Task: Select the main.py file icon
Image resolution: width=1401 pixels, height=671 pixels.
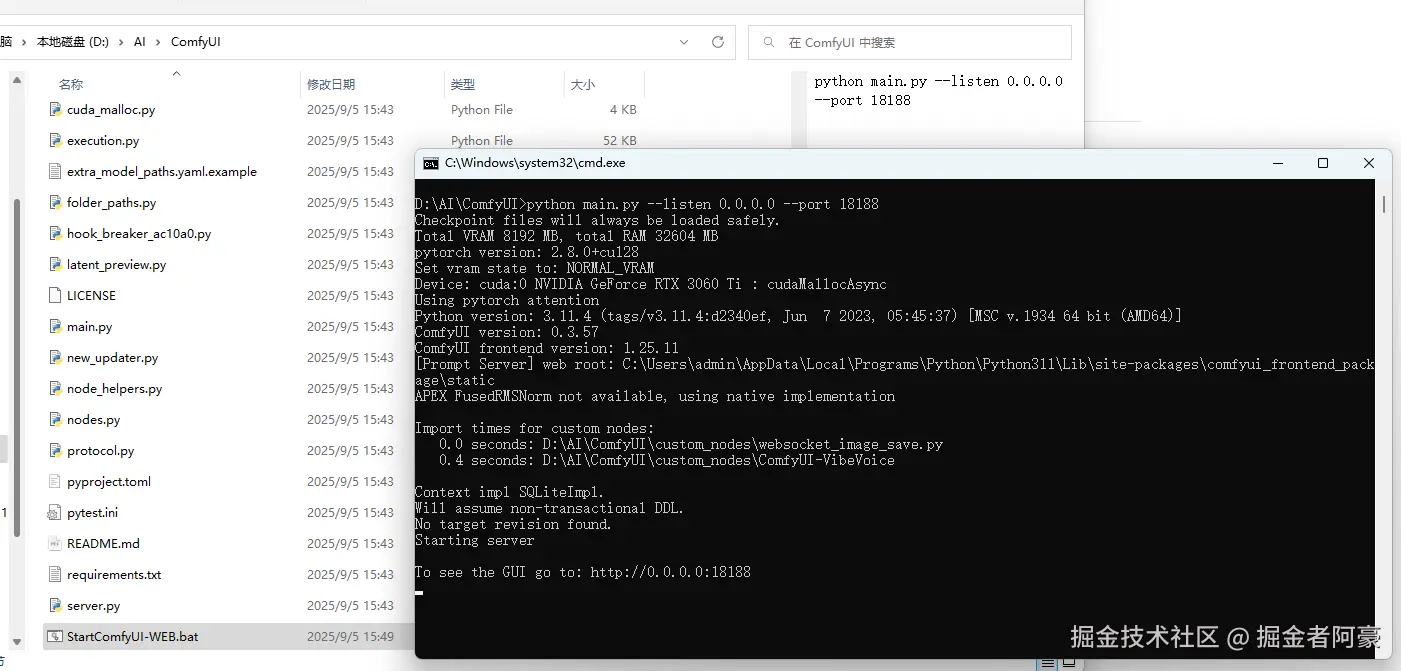Action: [56, 326]
